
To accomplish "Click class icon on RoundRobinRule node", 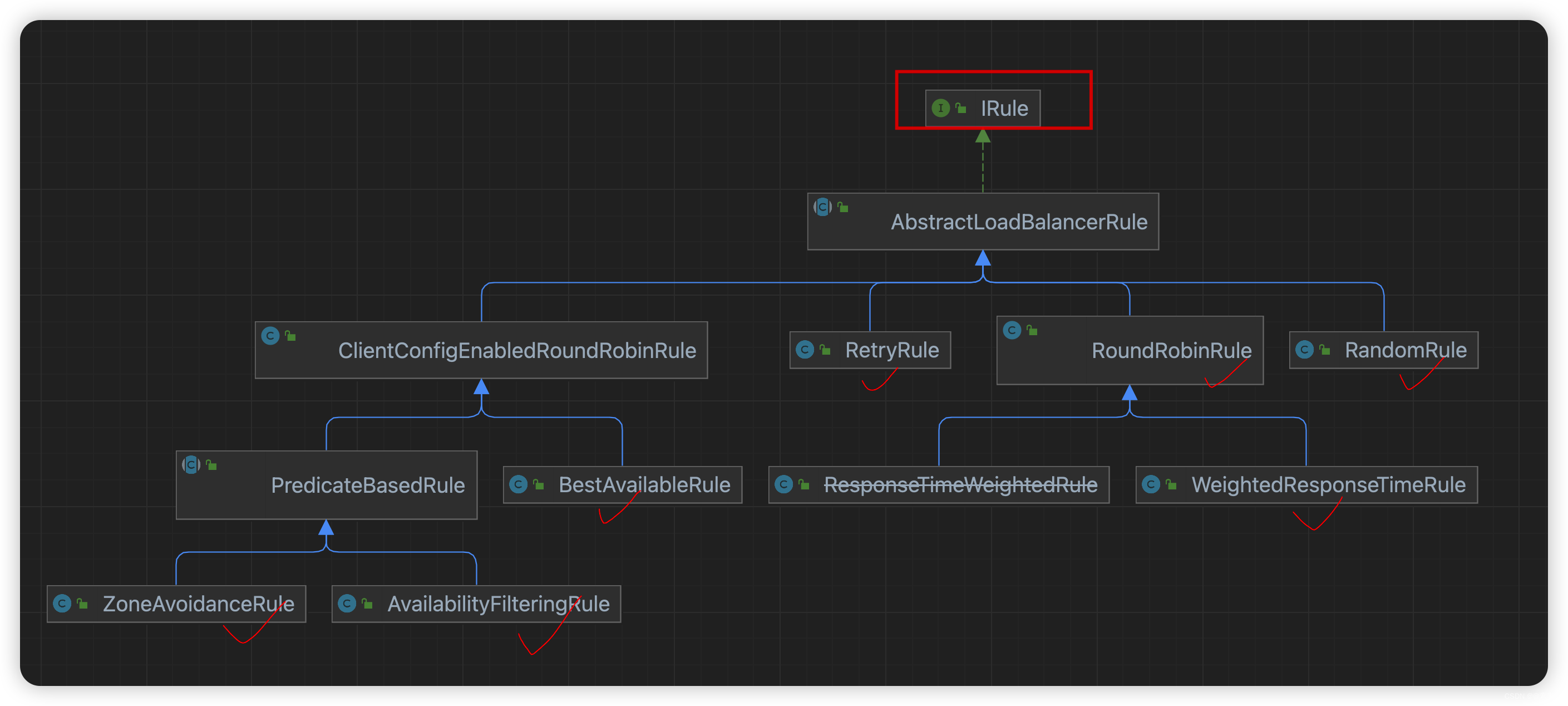I will [x=1012, y=330].
